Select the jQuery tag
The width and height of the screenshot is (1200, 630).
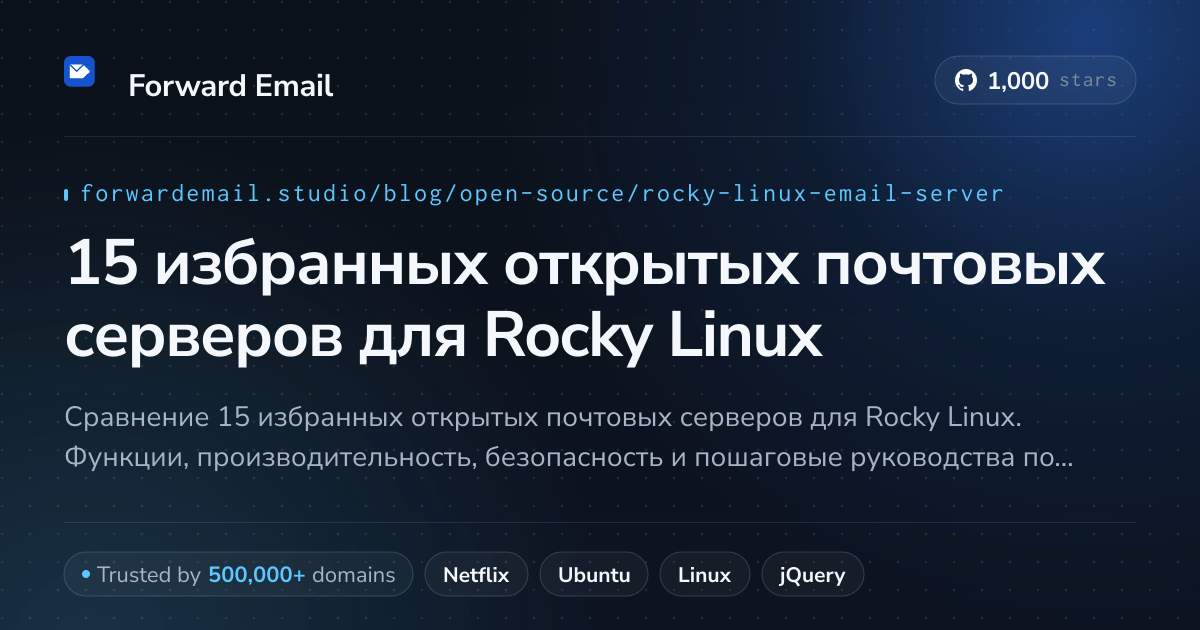pyautogui.click(x=813, y=575)
